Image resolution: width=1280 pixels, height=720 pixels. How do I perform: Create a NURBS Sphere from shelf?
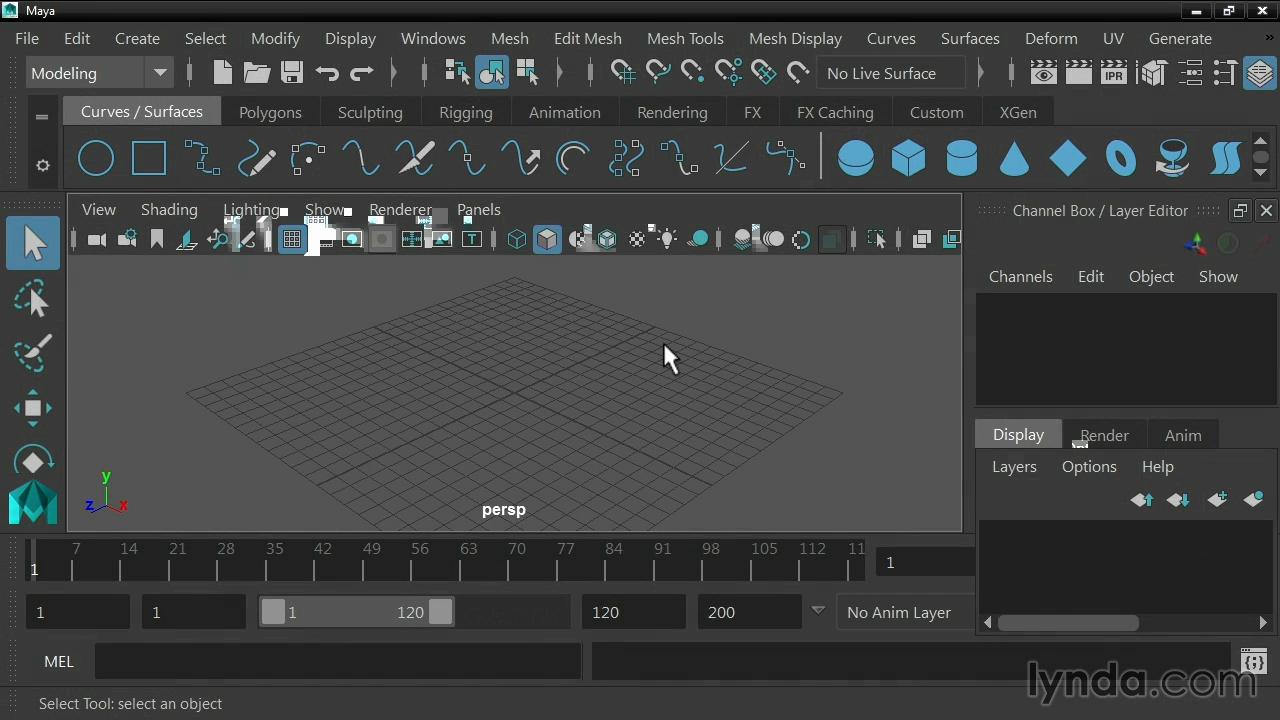coord(855,158)
